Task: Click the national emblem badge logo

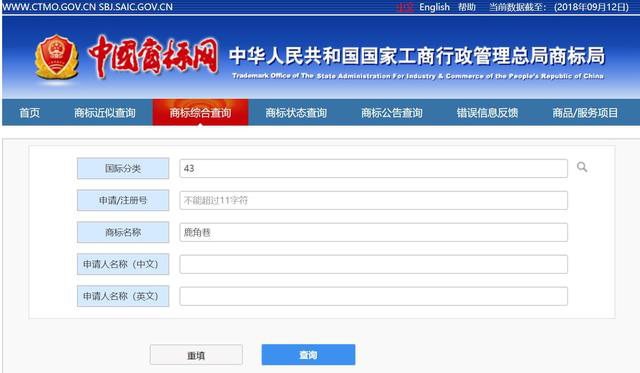Action: [56, 57]
